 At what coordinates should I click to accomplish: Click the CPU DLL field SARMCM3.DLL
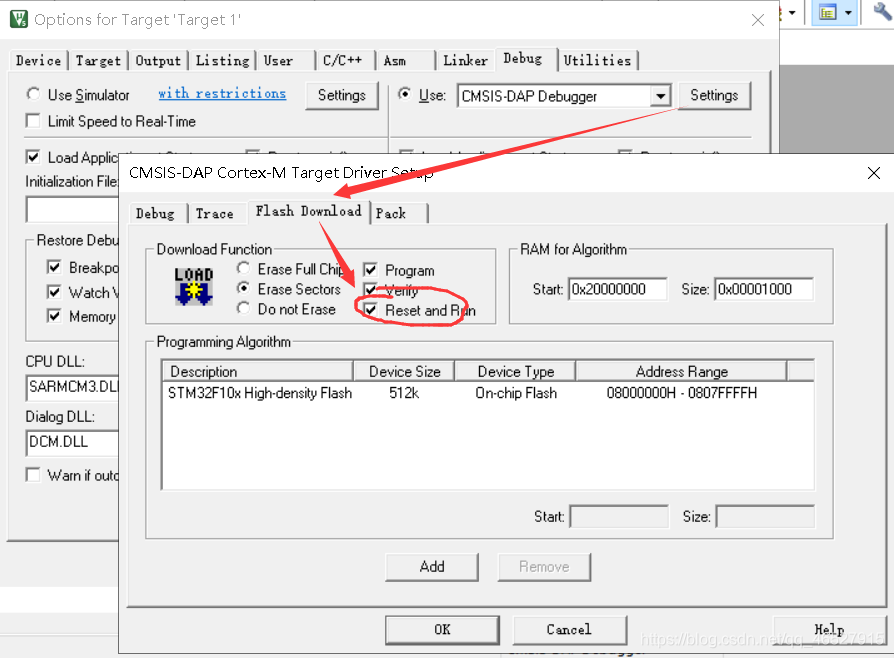72,387
